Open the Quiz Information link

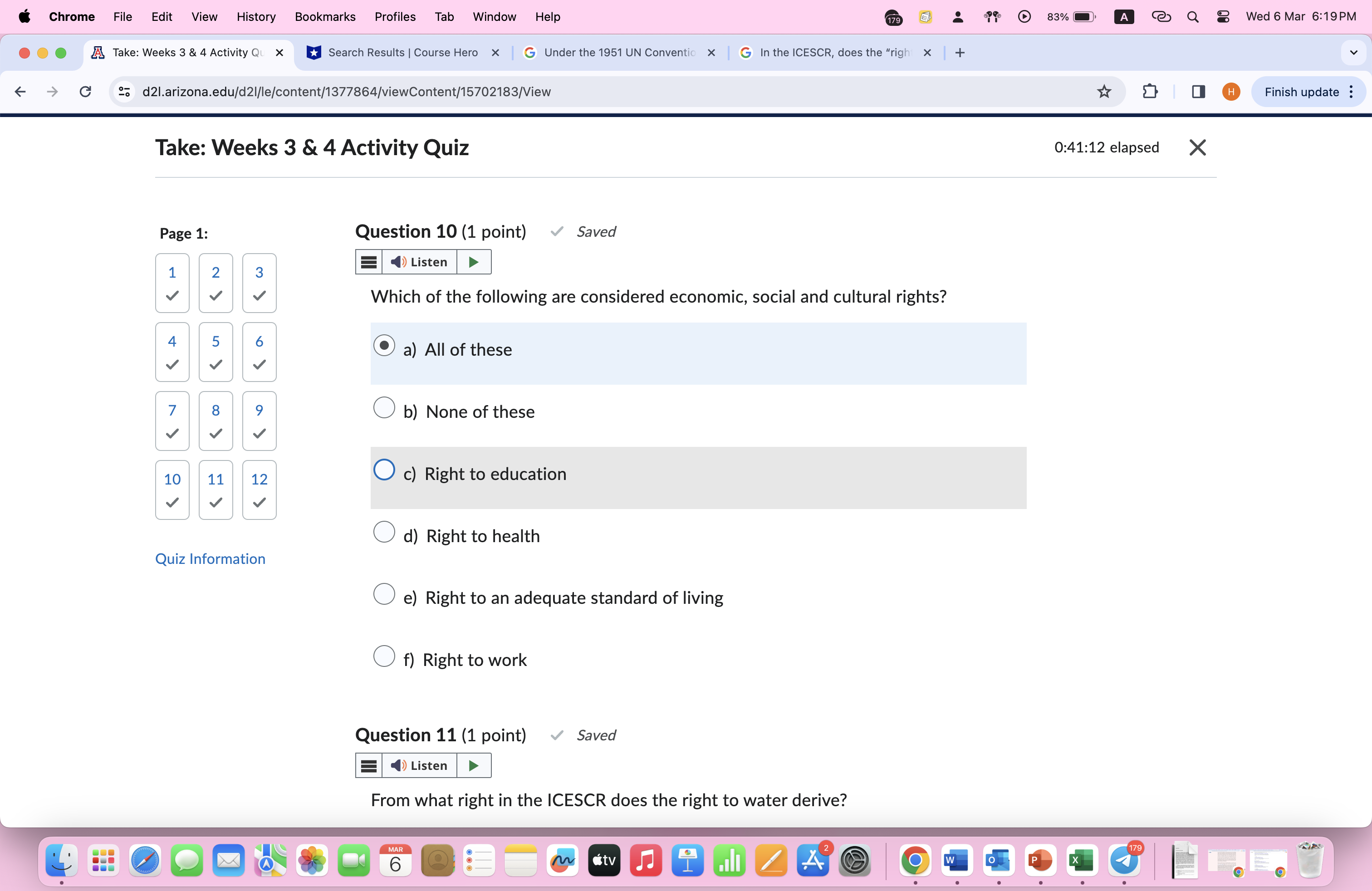click(210, 558)
